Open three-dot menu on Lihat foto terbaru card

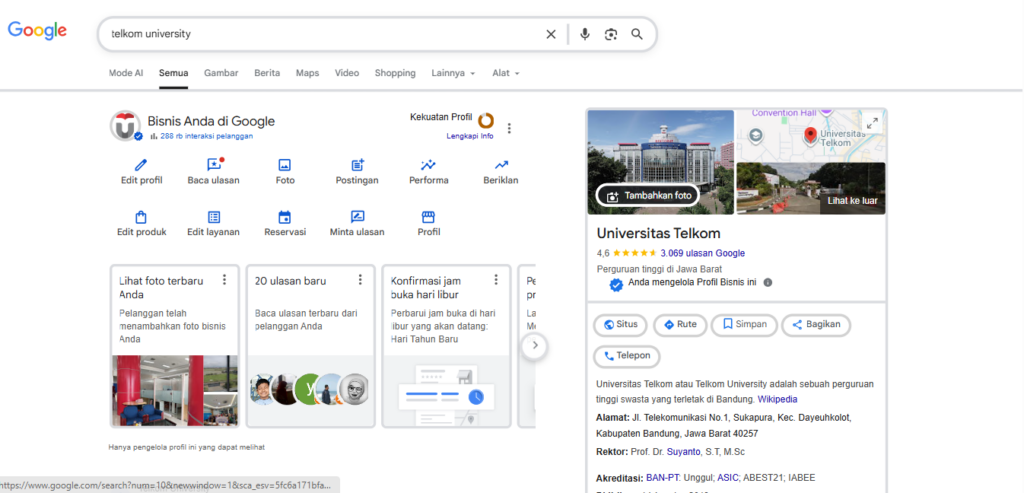(x=225, y=279)
